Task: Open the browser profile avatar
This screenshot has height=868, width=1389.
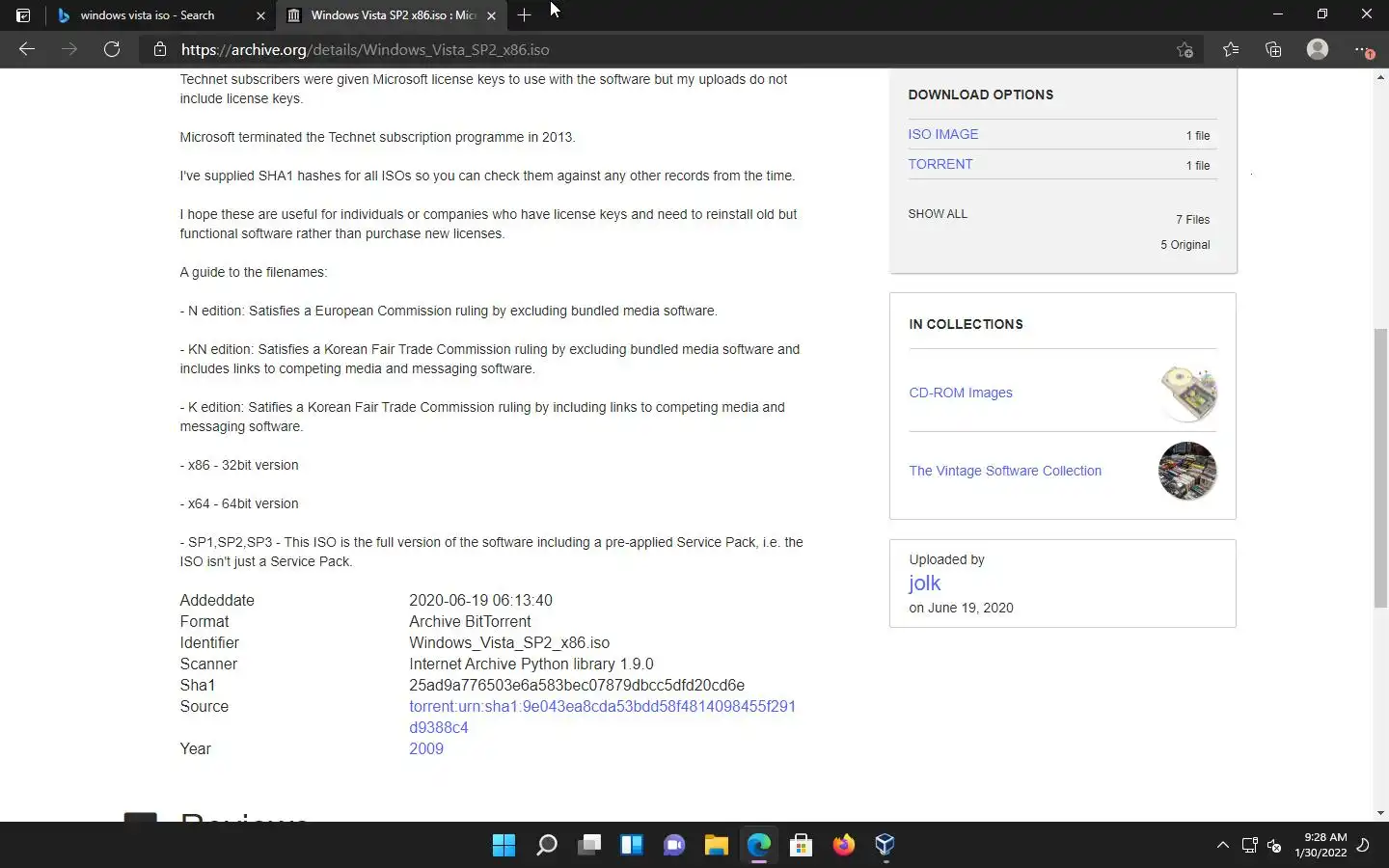Action: coord(1318,49)
